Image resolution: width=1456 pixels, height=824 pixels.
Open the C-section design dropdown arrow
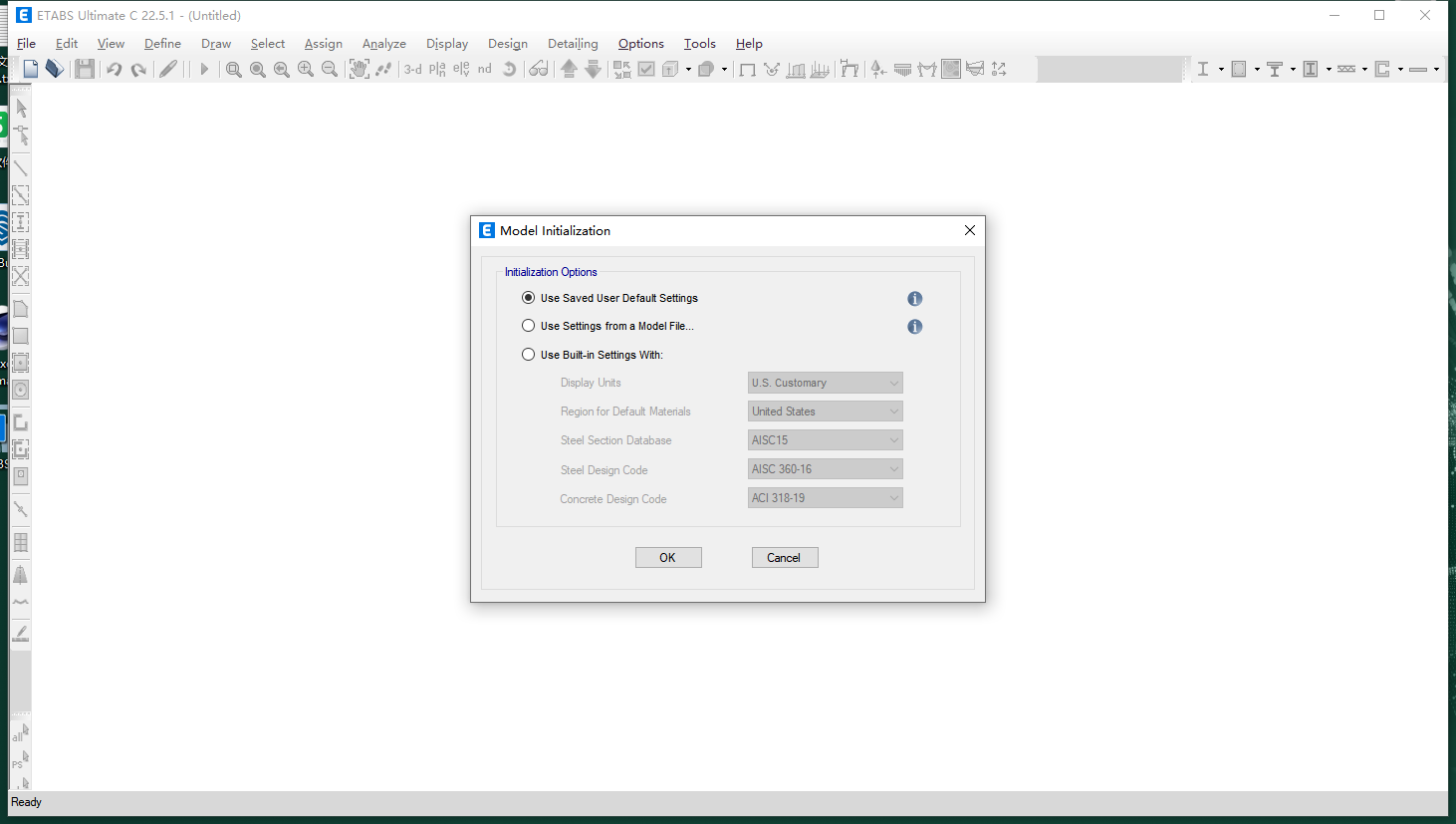1400,70
